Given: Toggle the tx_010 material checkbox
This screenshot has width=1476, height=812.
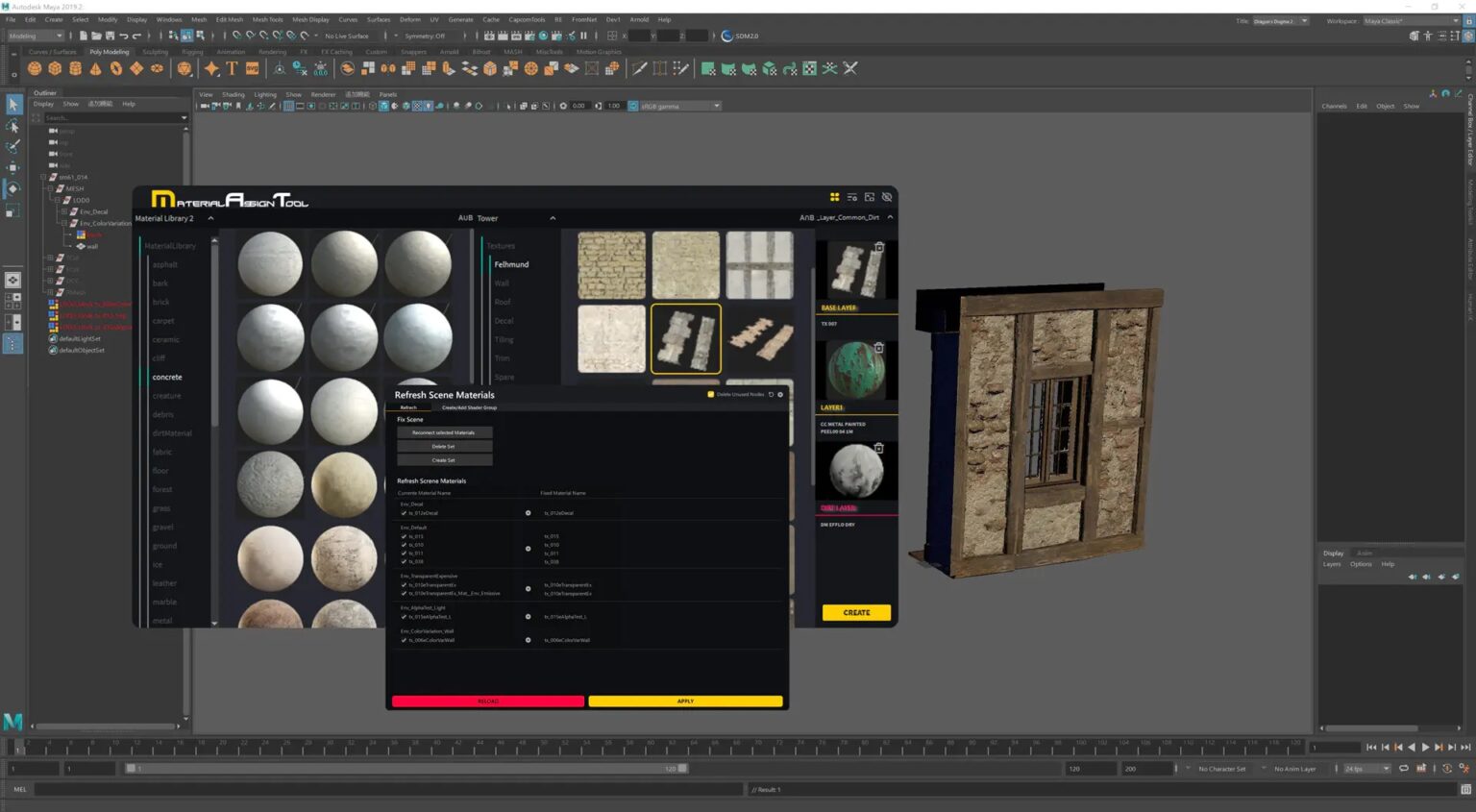Looking at the screenshot, I should (404, 545).
